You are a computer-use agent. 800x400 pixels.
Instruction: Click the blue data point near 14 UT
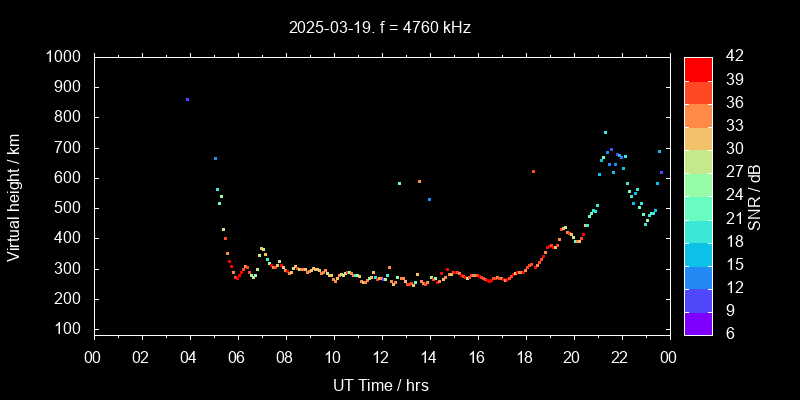[x=429, y=200]
